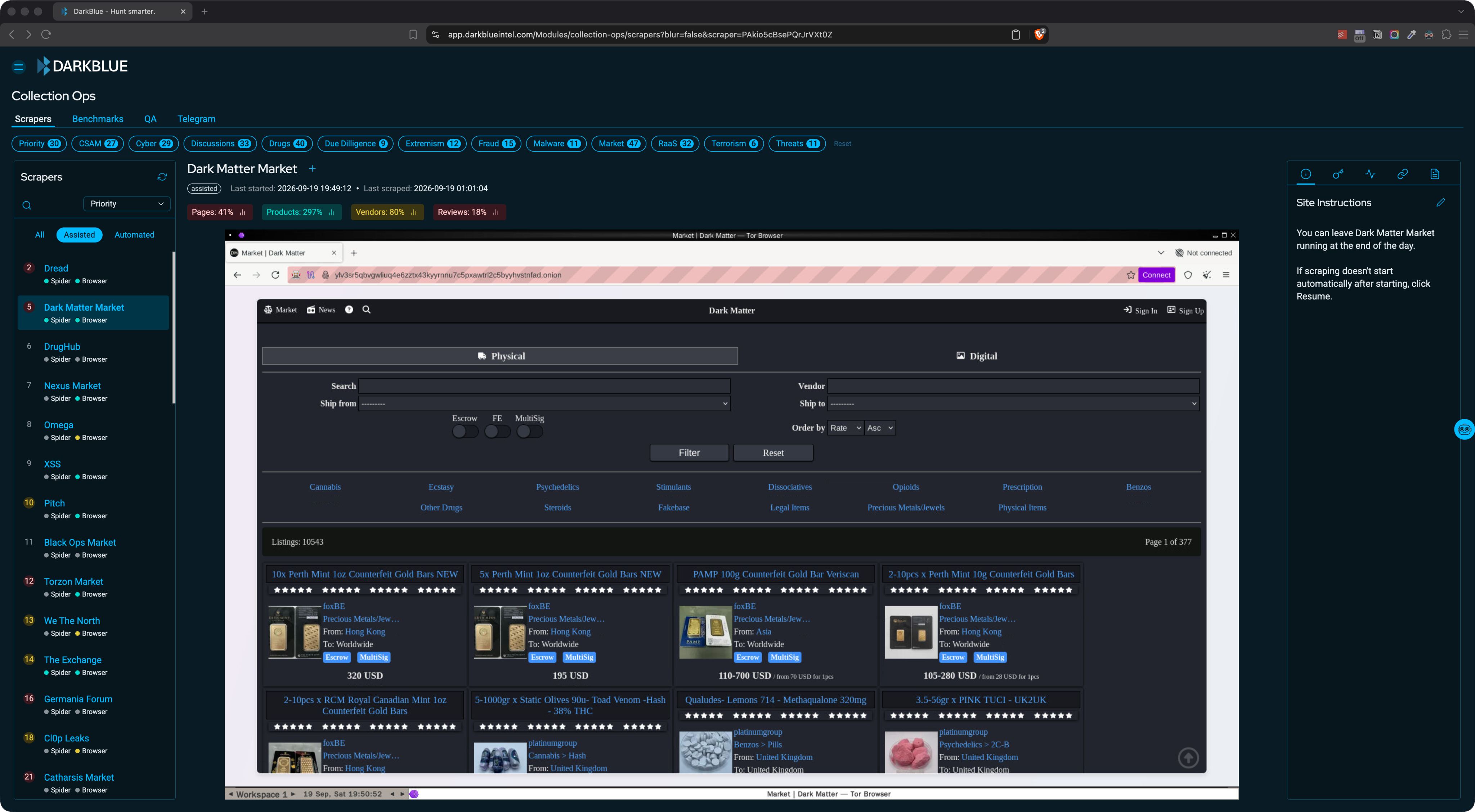Switch to the Benchmarks tab
This screenshot has width=1475, height=812.
pyautogui.click(x=98, y=119)
